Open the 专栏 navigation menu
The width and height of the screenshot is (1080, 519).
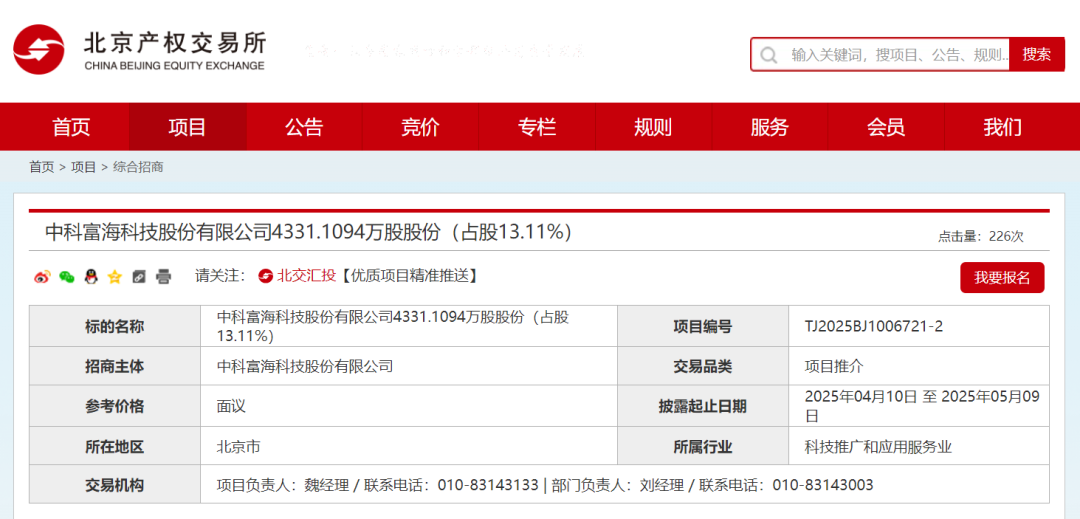(x=537, y=127)
